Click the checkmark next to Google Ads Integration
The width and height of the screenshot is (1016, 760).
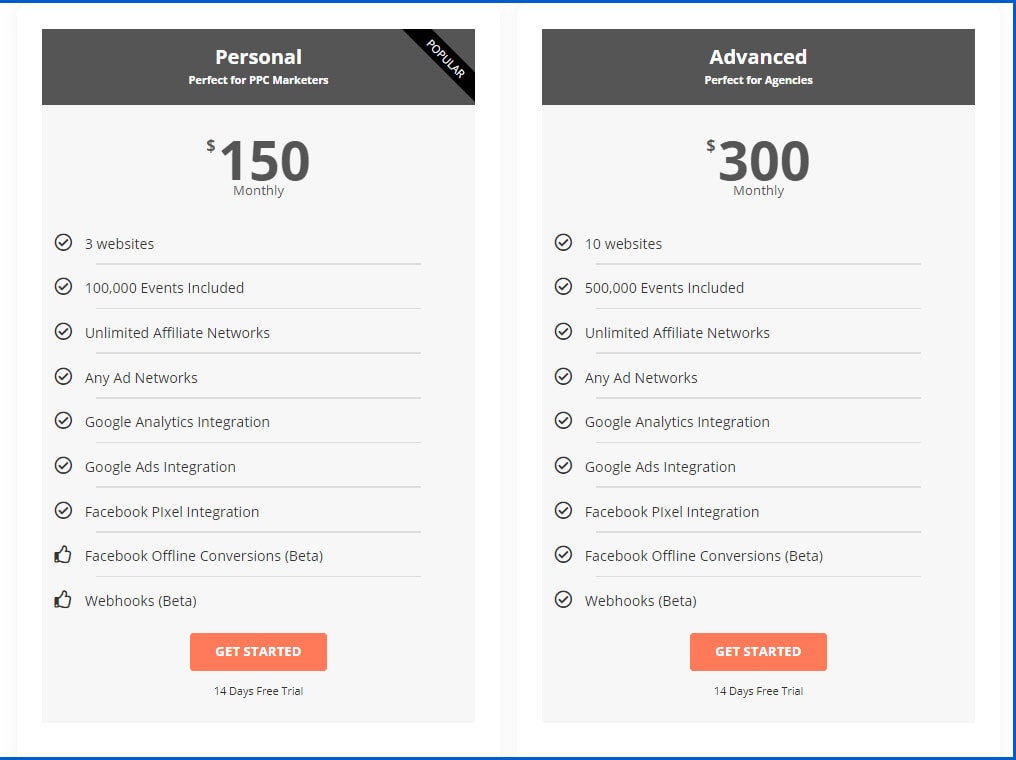click(64, 466)
